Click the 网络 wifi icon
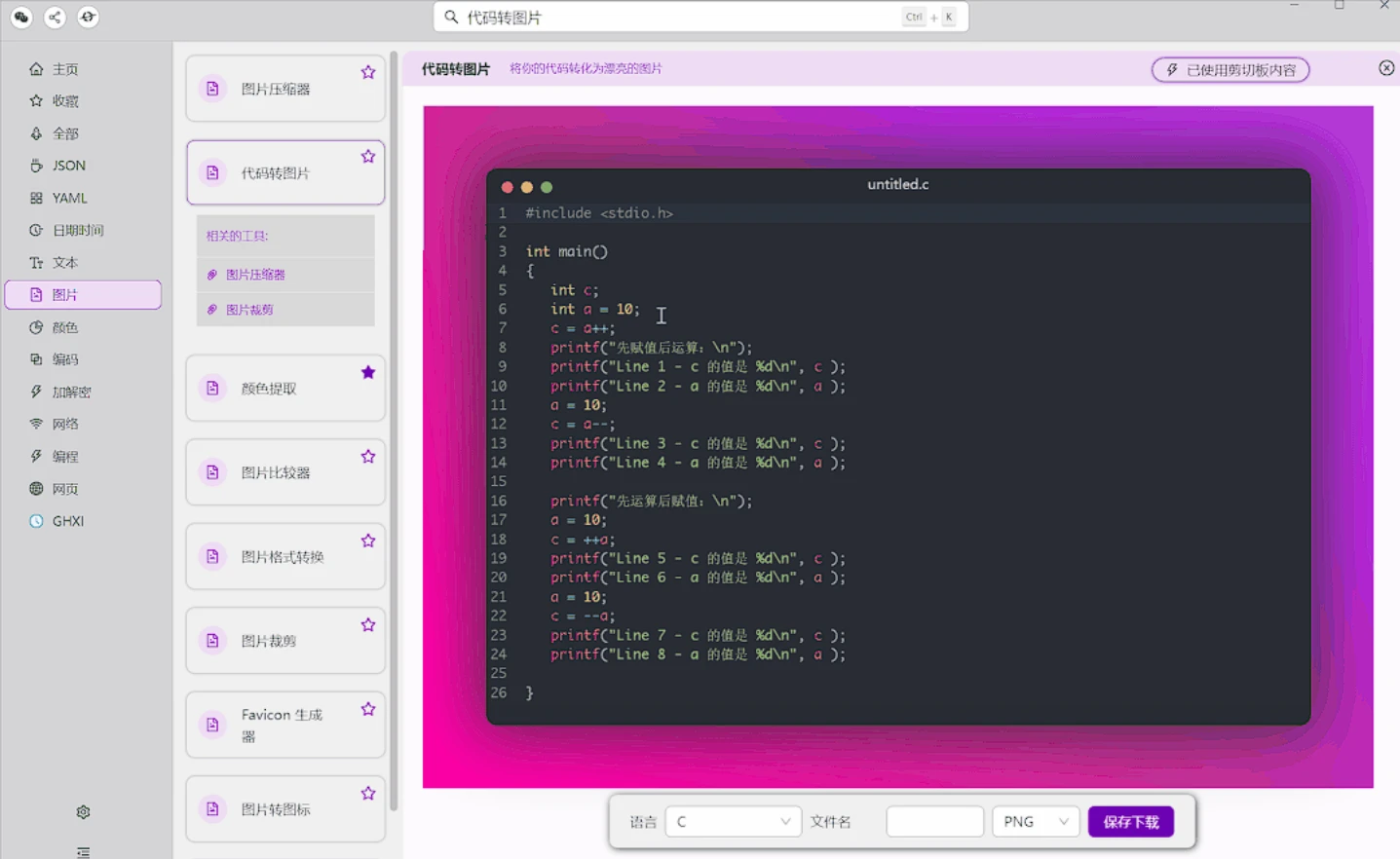The height and width of the screenshot is (859, 1400). tap(36, 424)
